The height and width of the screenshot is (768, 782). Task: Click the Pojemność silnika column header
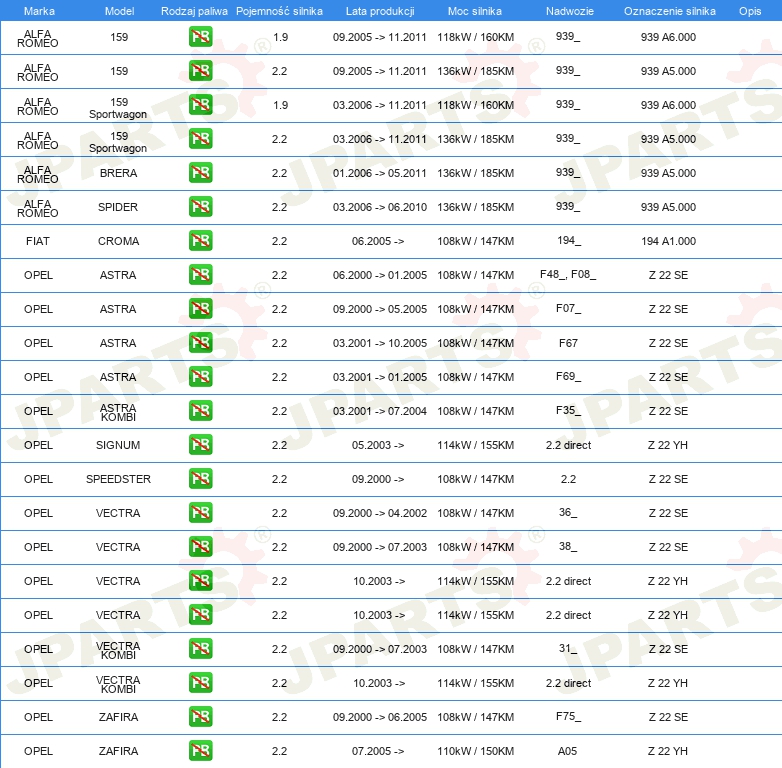(x=279, y=11)
